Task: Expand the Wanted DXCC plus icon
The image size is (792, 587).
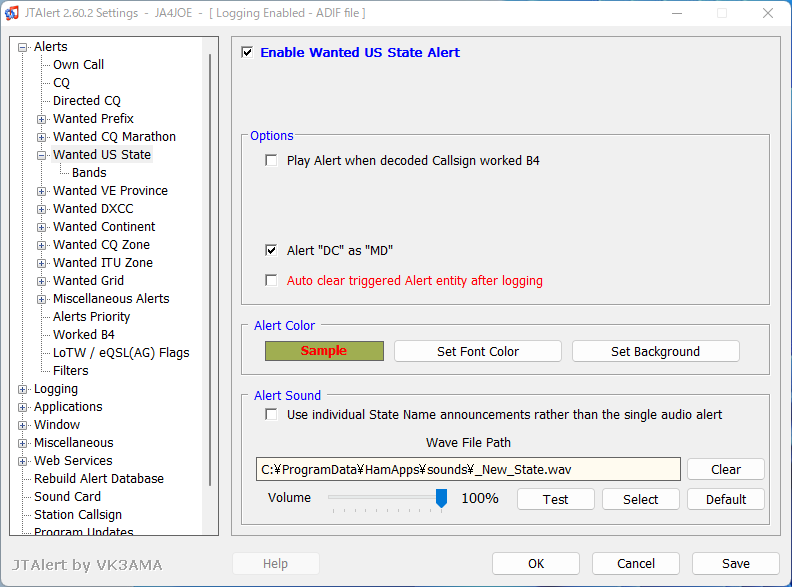Action: tap(41, 209)
